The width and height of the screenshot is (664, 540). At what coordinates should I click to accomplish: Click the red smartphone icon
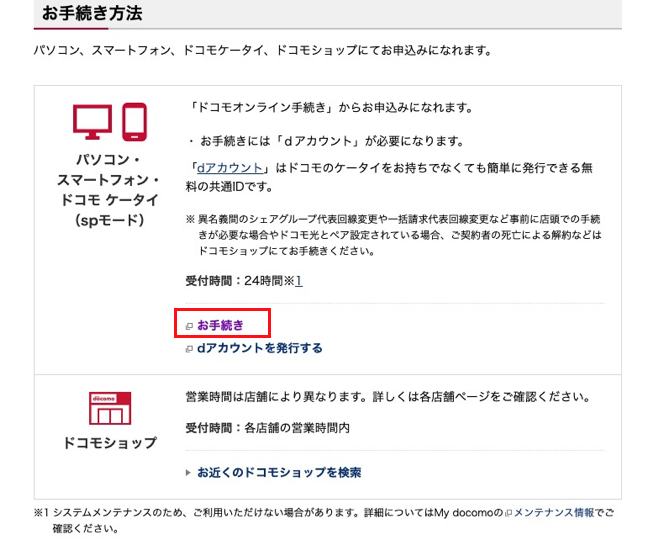[135, 122]
